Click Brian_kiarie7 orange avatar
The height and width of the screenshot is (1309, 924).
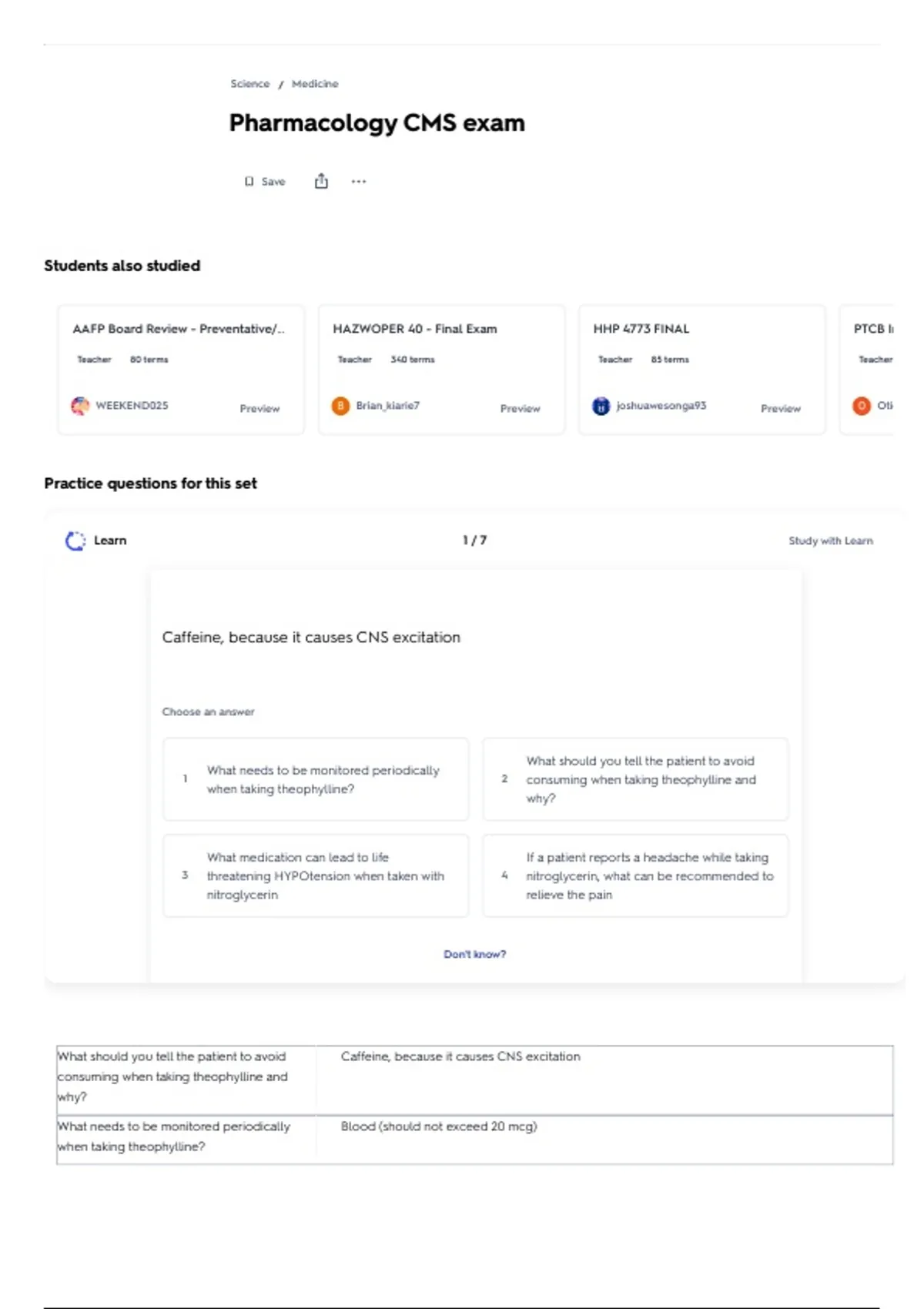coord(340,406)
